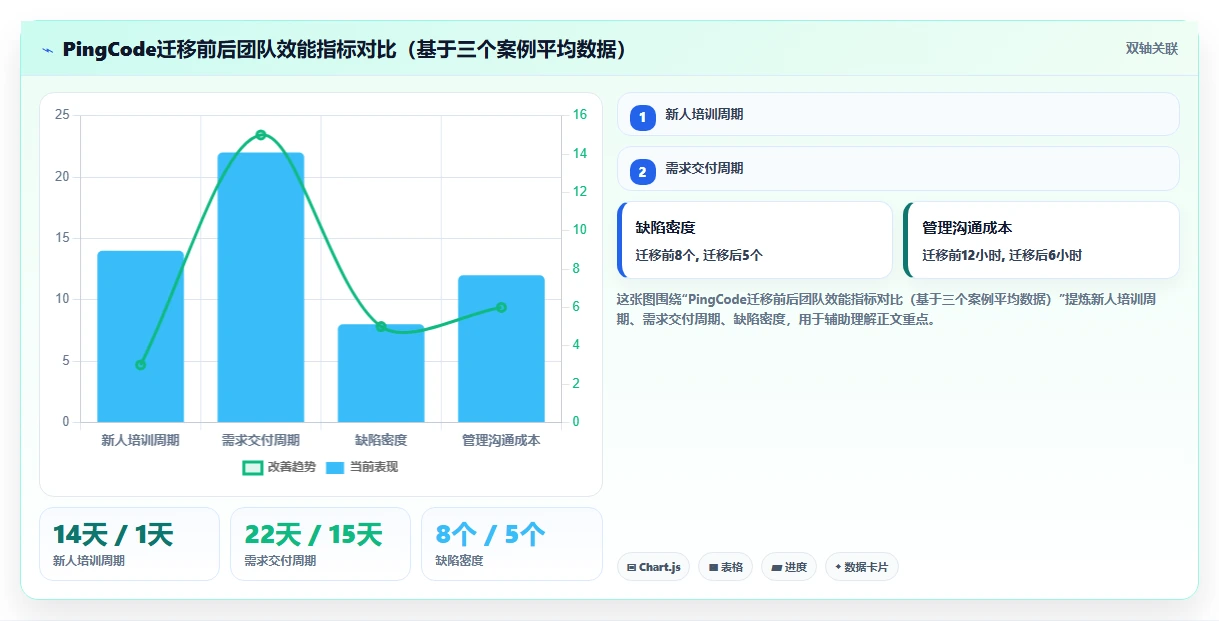Image resolution: width=1219 pixels, height=621 pixels.
Task: Click the trend line point on 管理沟通成本
Action: [501, 307]
